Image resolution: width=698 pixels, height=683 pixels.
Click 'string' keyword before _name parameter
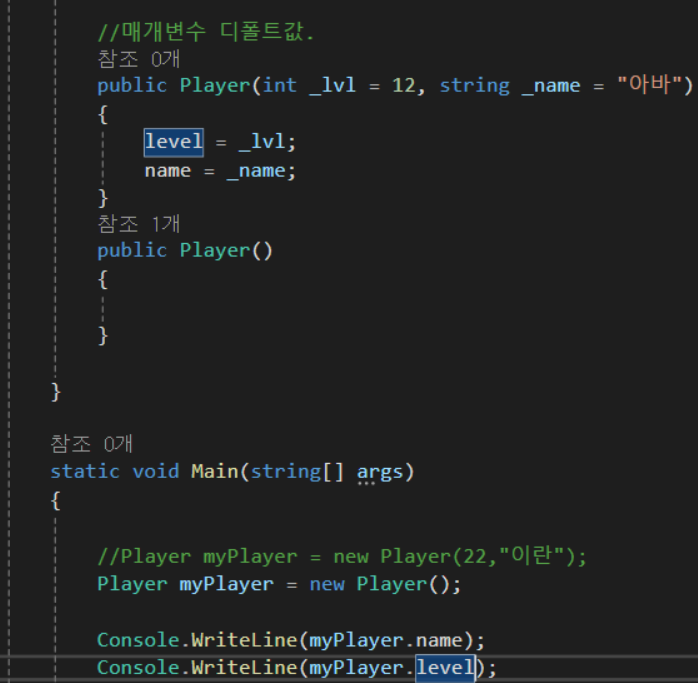475,86
